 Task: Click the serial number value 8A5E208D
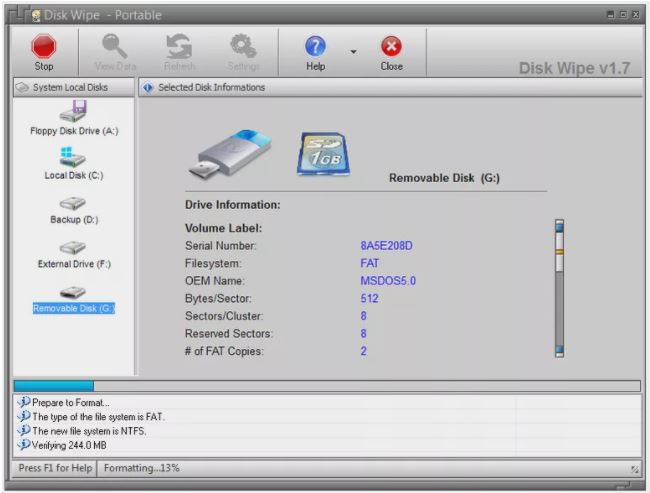click(387, 245)
